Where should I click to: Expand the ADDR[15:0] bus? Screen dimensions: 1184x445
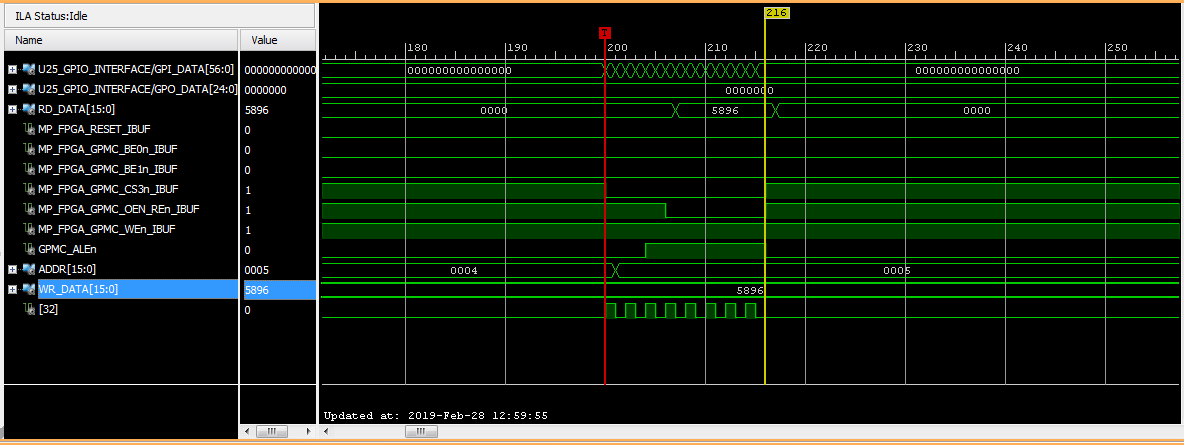pos(12,269)
